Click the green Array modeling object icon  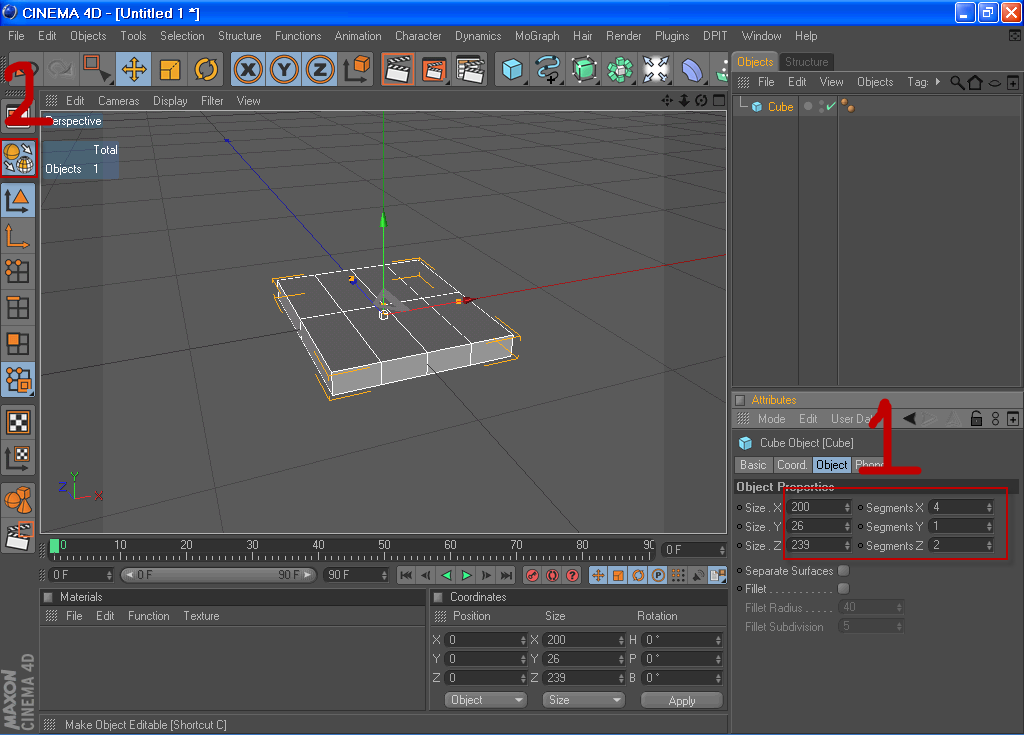point(620,69)
